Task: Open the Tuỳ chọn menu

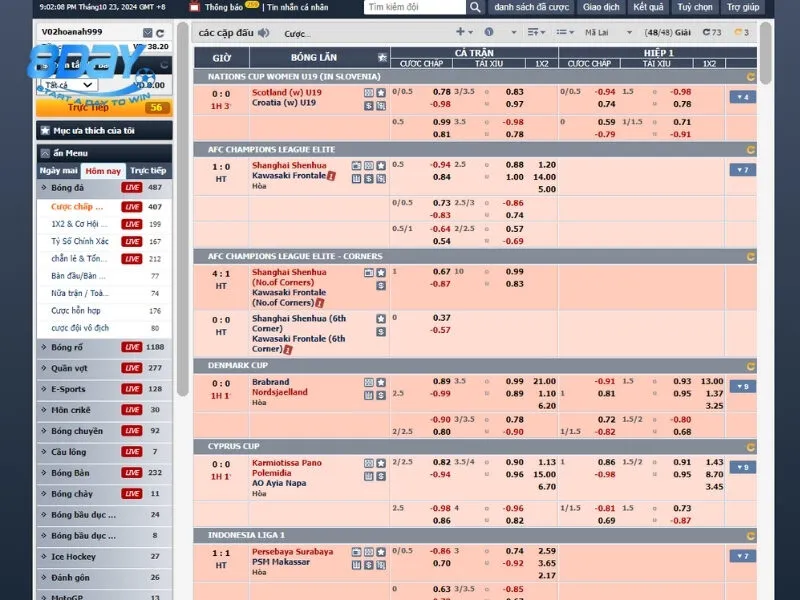Action: [x=695, y=7]
